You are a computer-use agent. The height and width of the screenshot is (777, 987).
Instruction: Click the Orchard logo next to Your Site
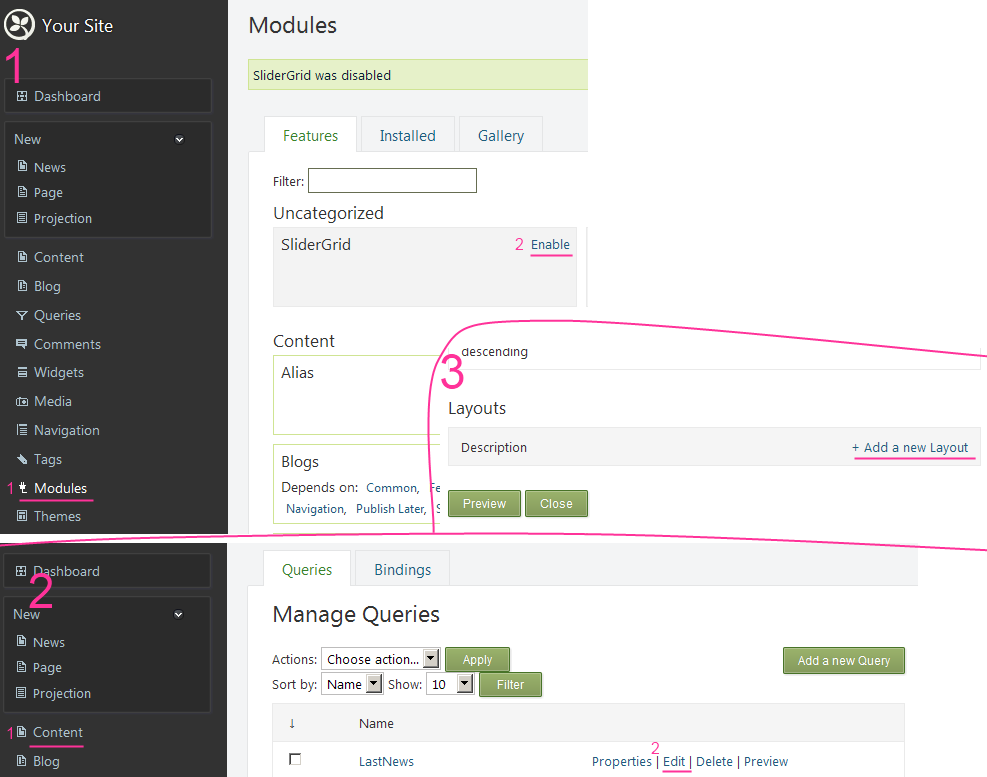pos(20,25)
